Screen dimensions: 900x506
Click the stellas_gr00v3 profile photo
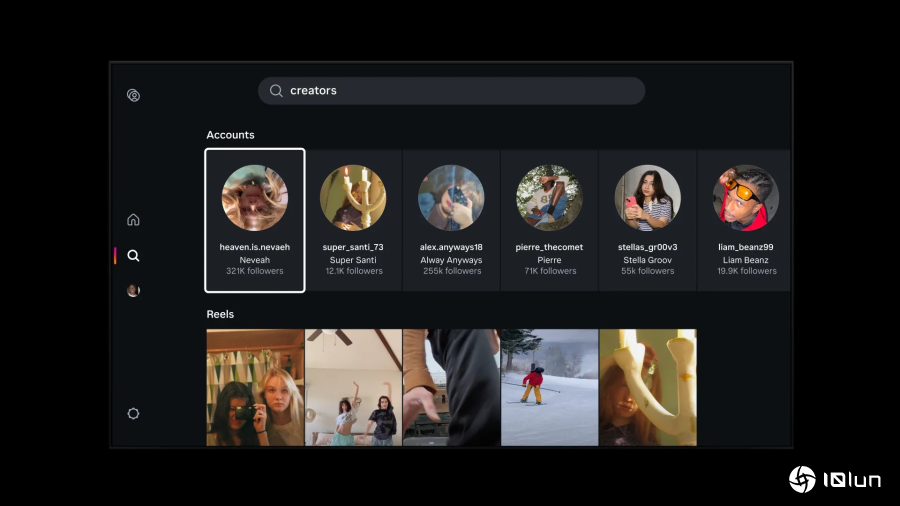(x=647, y=198)
